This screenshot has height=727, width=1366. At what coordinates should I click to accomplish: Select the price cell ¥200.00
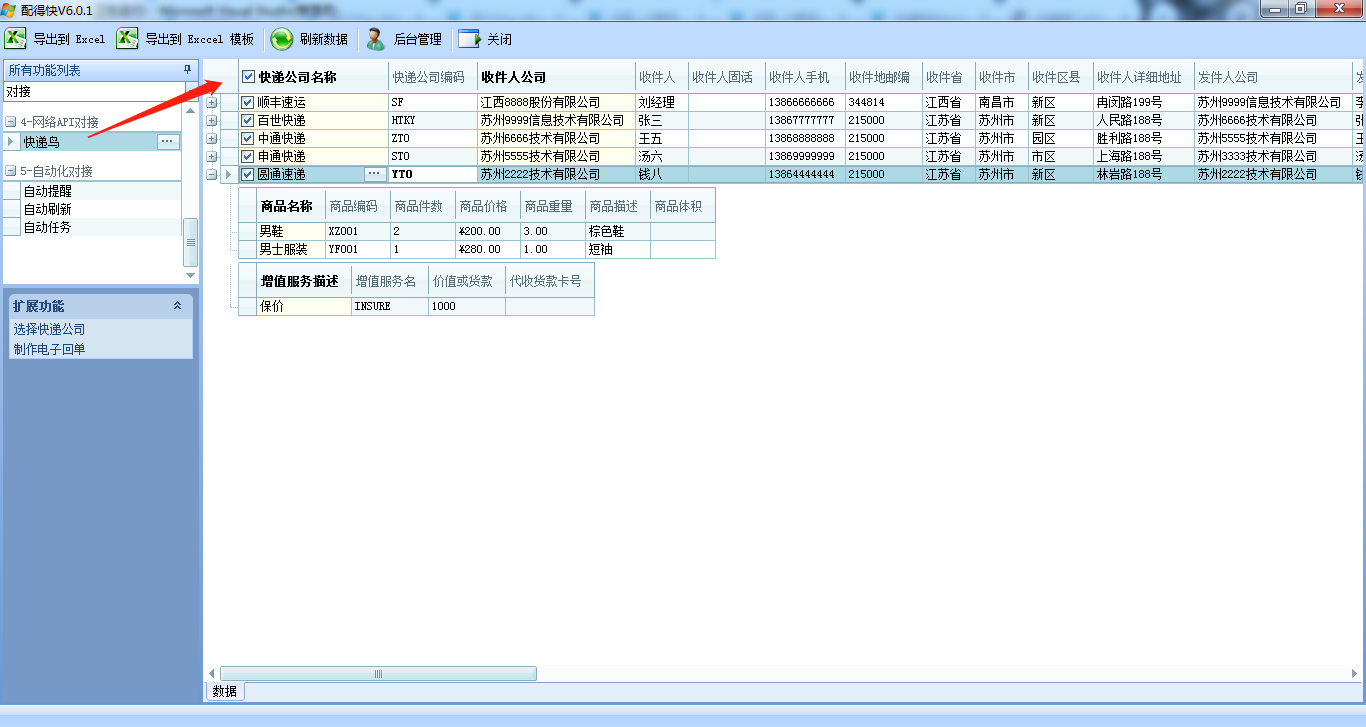487,231
